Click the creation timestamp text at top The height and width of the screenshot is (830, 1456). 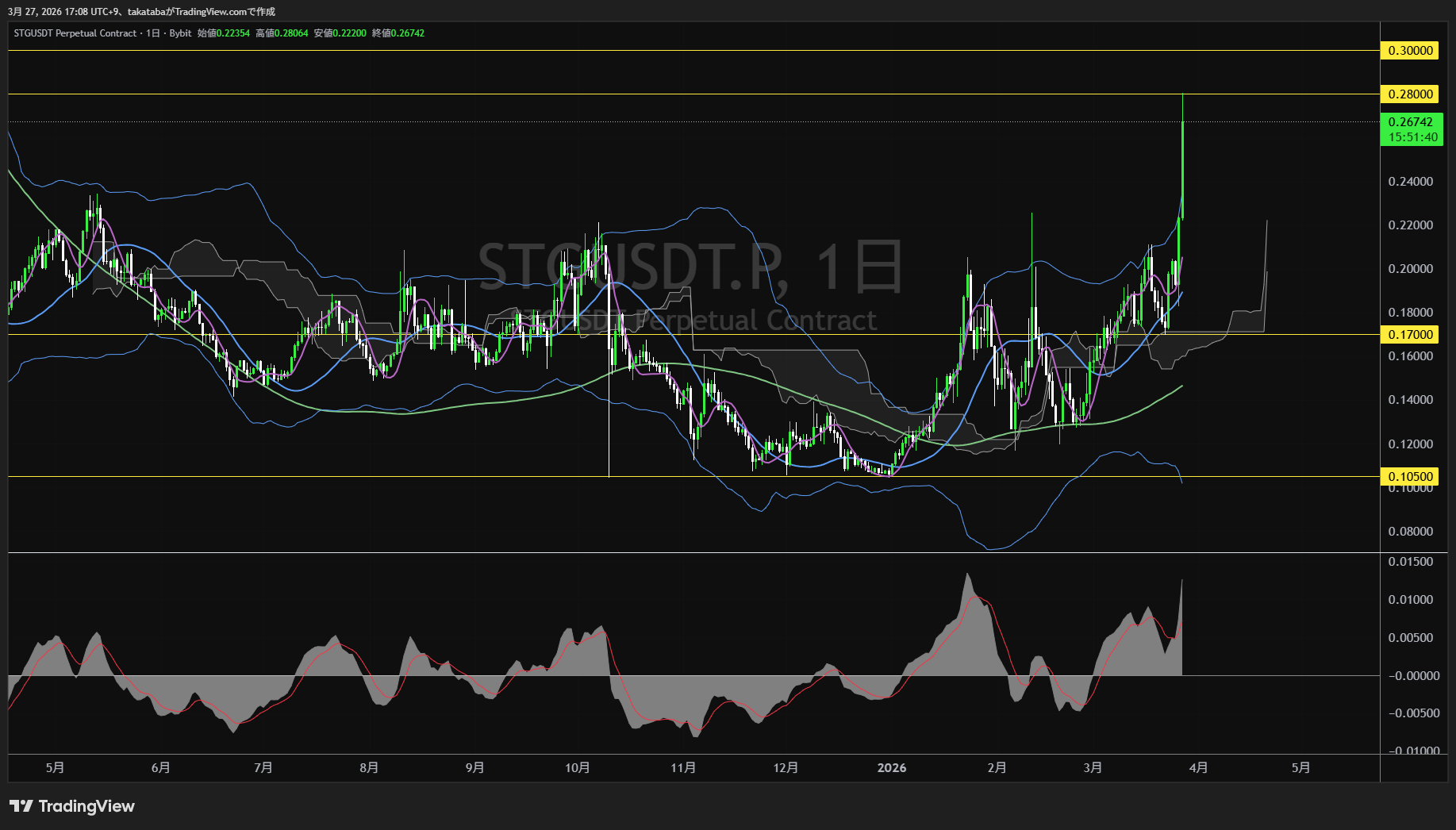141,11
